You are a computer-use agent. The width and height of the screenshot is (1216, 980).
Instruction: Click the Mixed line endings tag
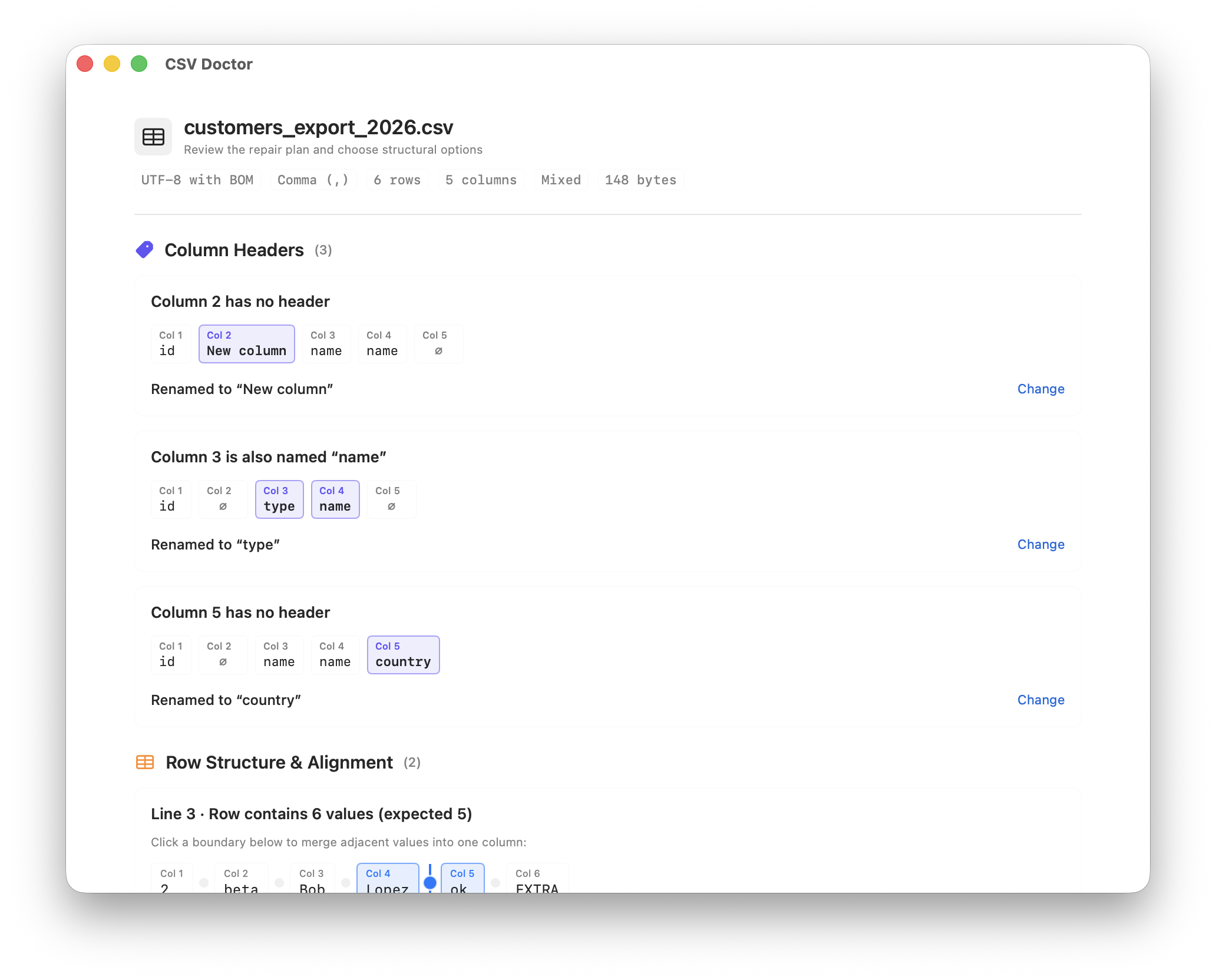click(x=561, y=180)
